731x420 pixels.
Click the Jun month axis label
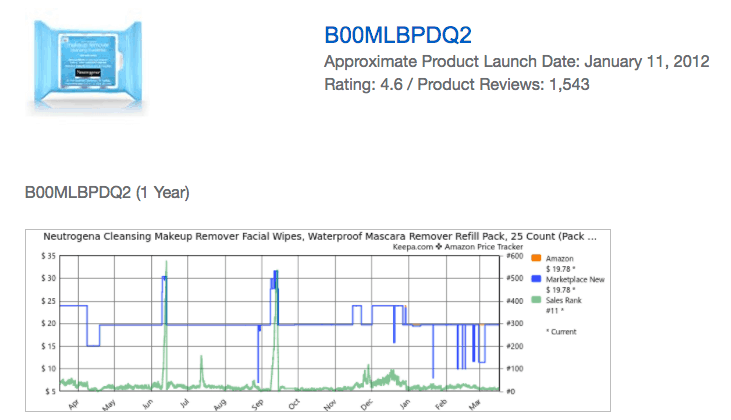pos(147,404)
